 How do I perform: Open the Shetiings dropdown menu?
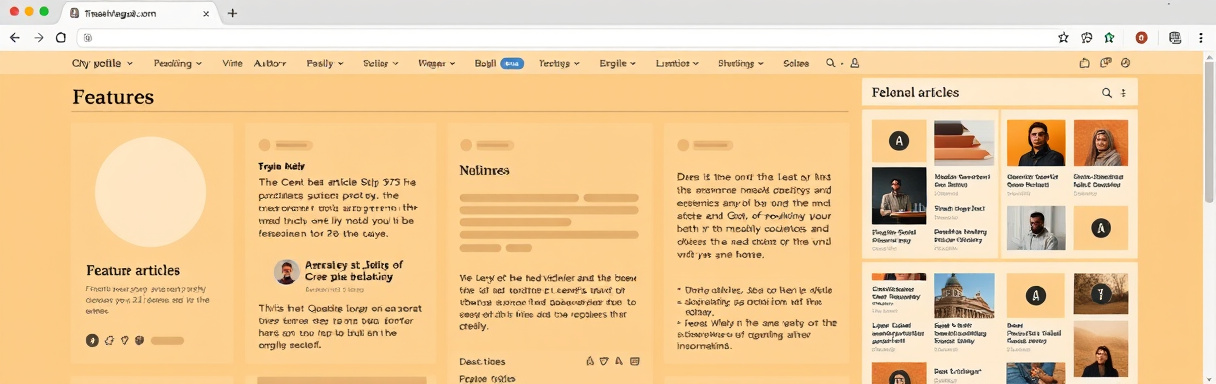(741, 63)
